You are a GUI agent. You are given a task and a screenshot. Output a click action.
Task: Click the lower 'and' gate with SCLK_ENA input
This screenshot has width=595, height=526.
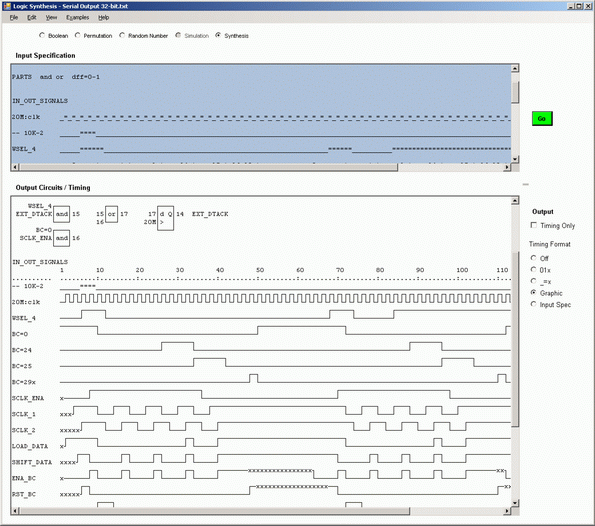(61, 238)
